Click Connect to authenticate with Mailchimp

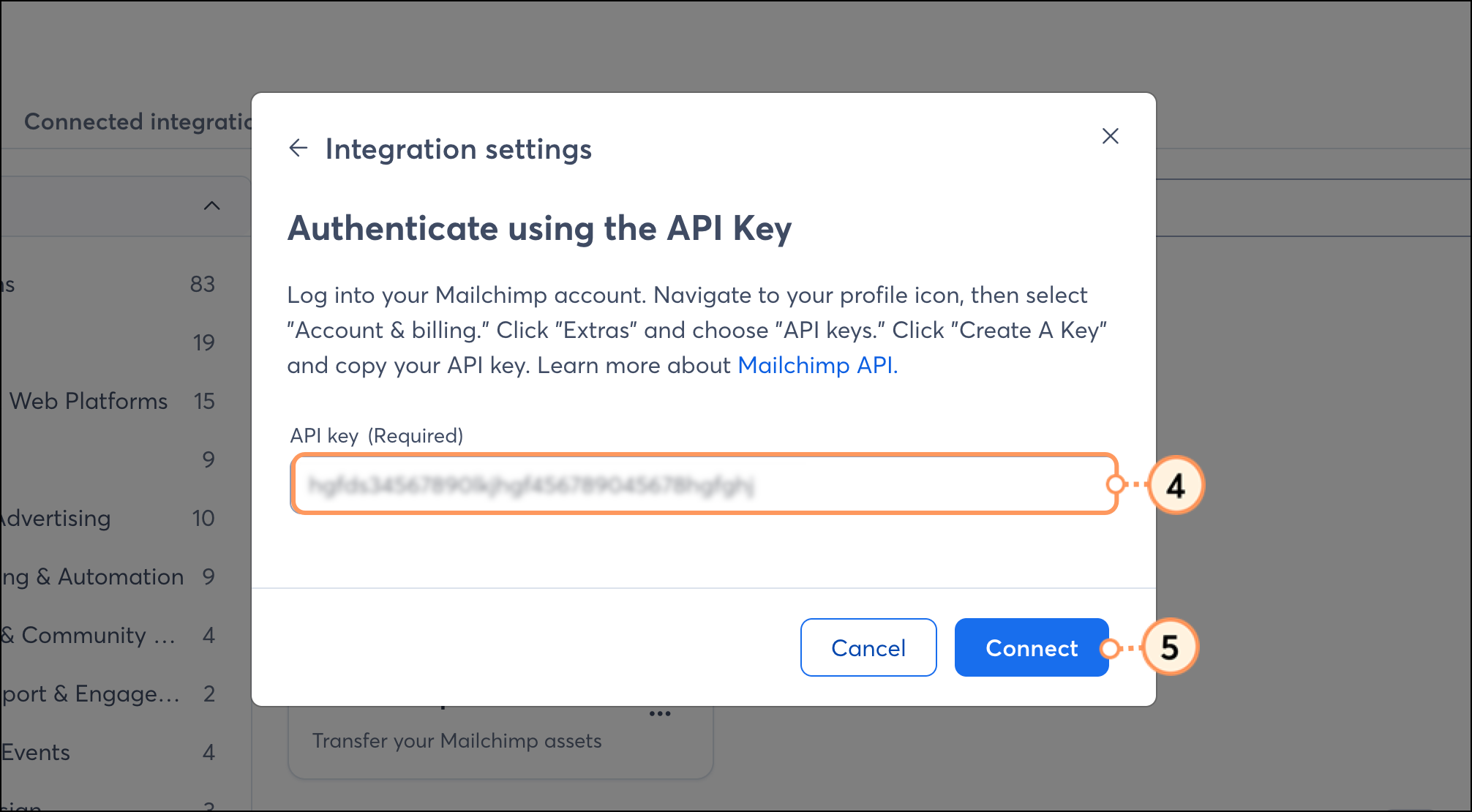click(x=1032, y=647)
